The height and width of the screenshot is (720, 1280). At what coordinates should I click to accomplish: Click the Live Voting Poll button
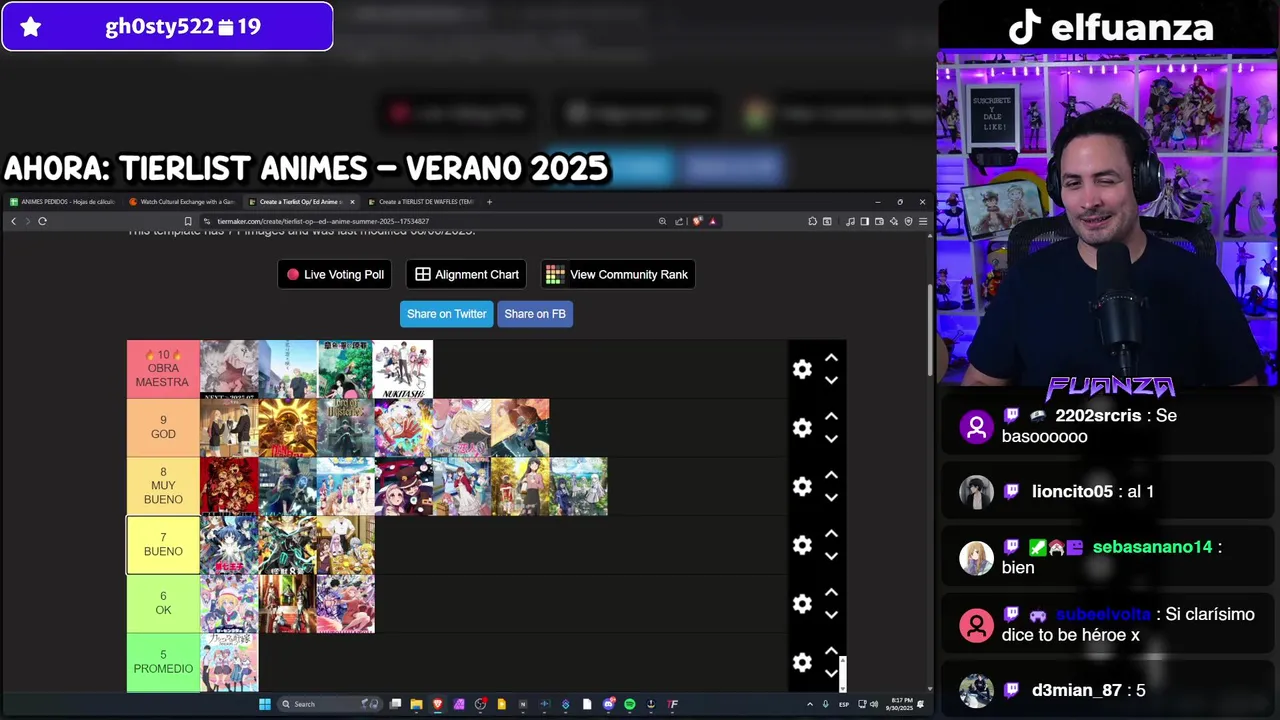pyautogui.click(x=334, y=274)
